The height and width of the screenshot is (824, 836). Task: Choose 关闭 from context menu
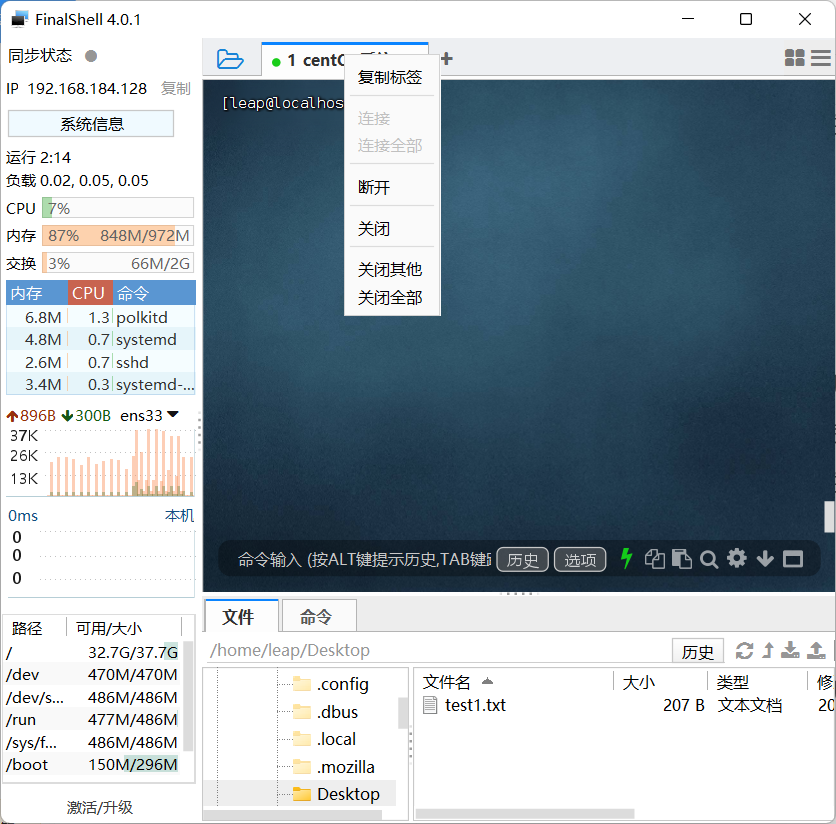(x=390, y=229)
